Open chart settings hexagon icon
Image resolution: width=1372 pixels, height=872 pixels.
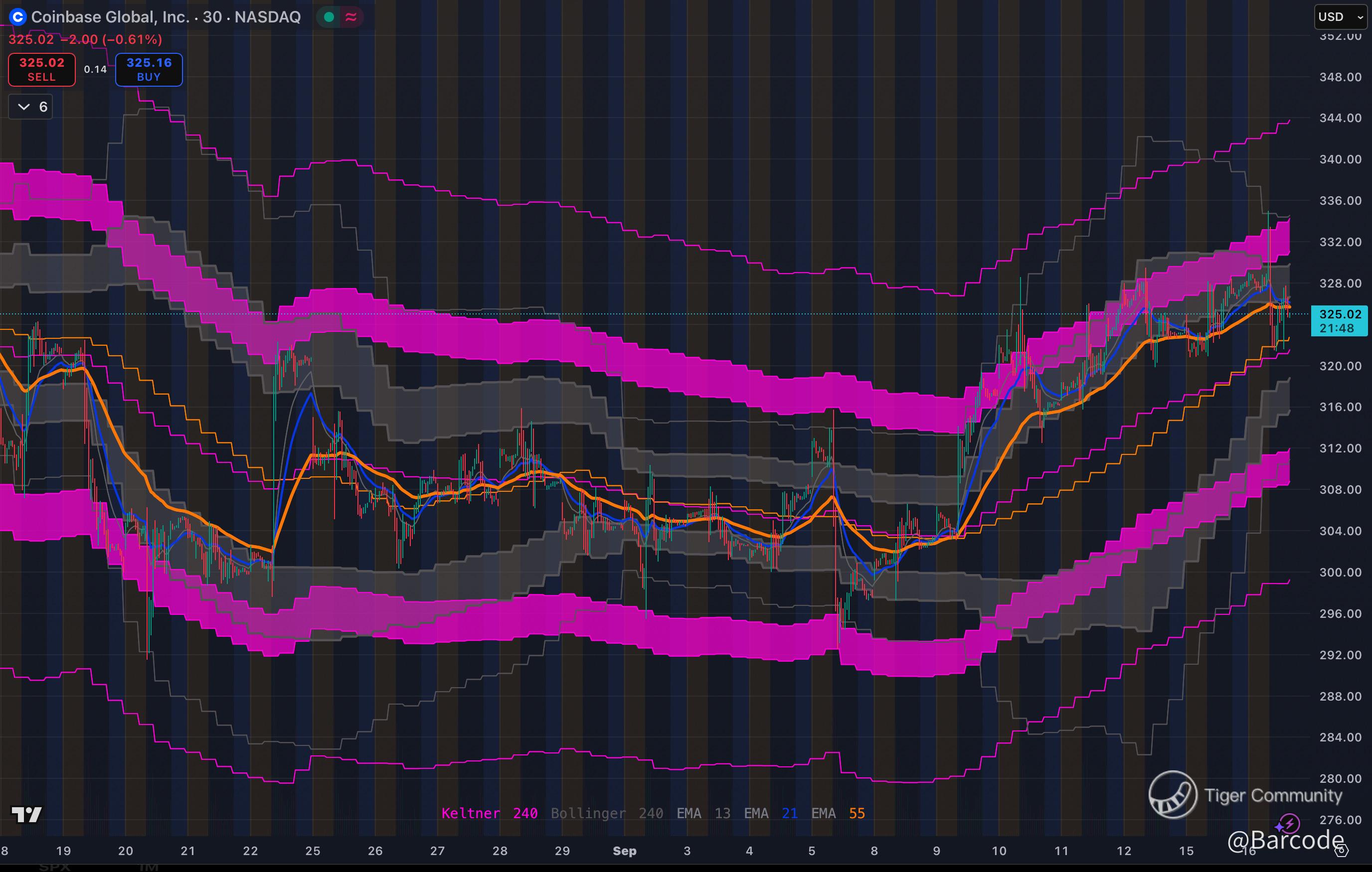1342,851
